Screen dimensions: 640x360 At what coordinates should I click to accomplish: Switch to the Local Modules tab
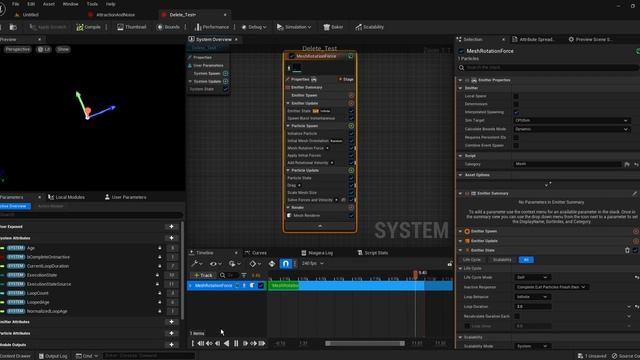pyautogui.click(x=67, y=197)
